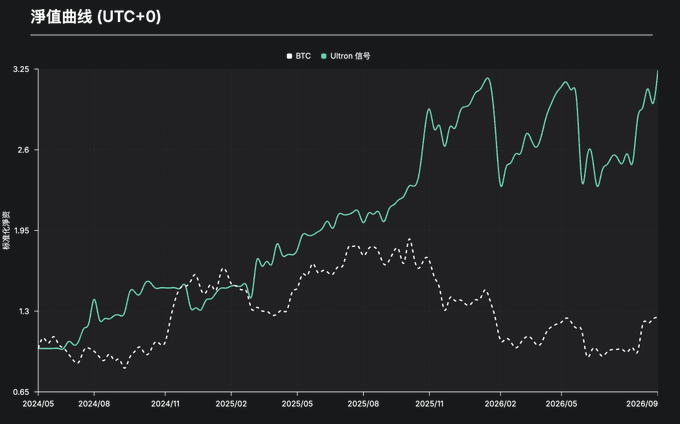Click the 标准化净值 y-axis title

pos(6,230)
